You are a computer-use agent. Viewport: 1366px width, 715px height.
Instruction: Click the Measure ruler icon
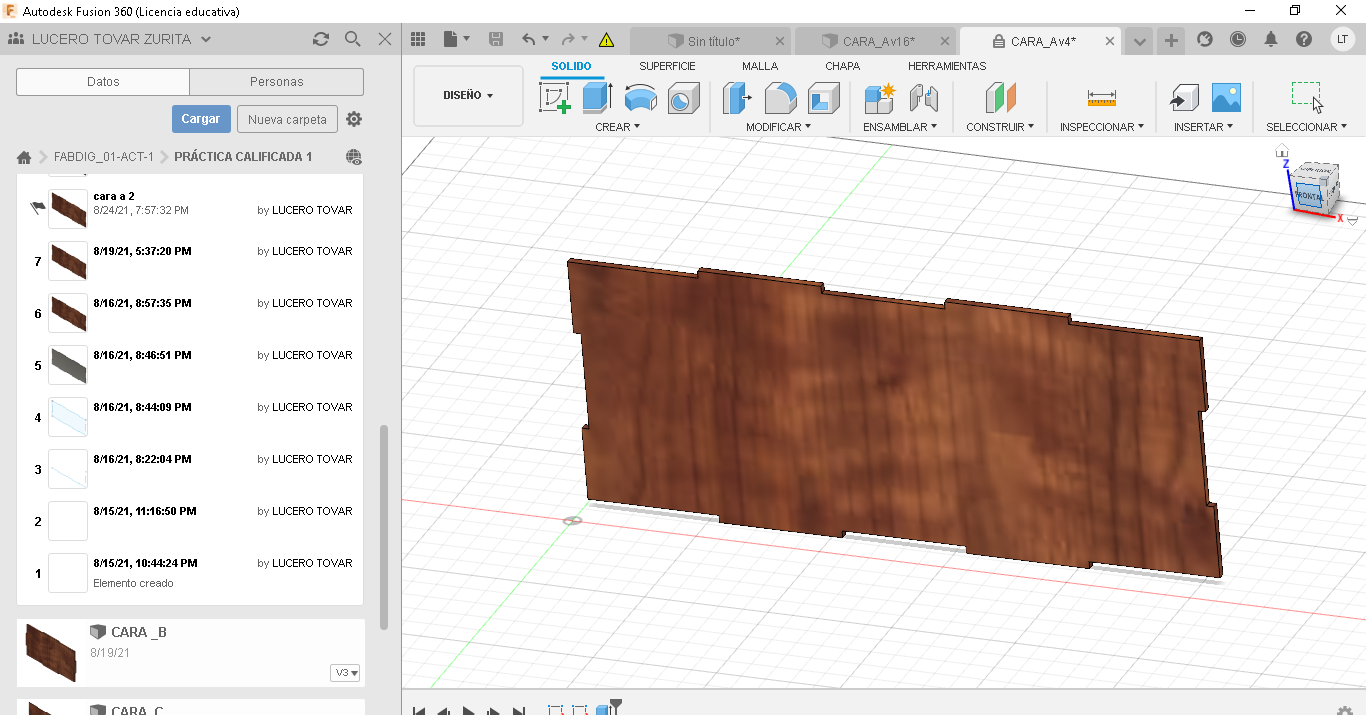click(x=1101, y=98)
